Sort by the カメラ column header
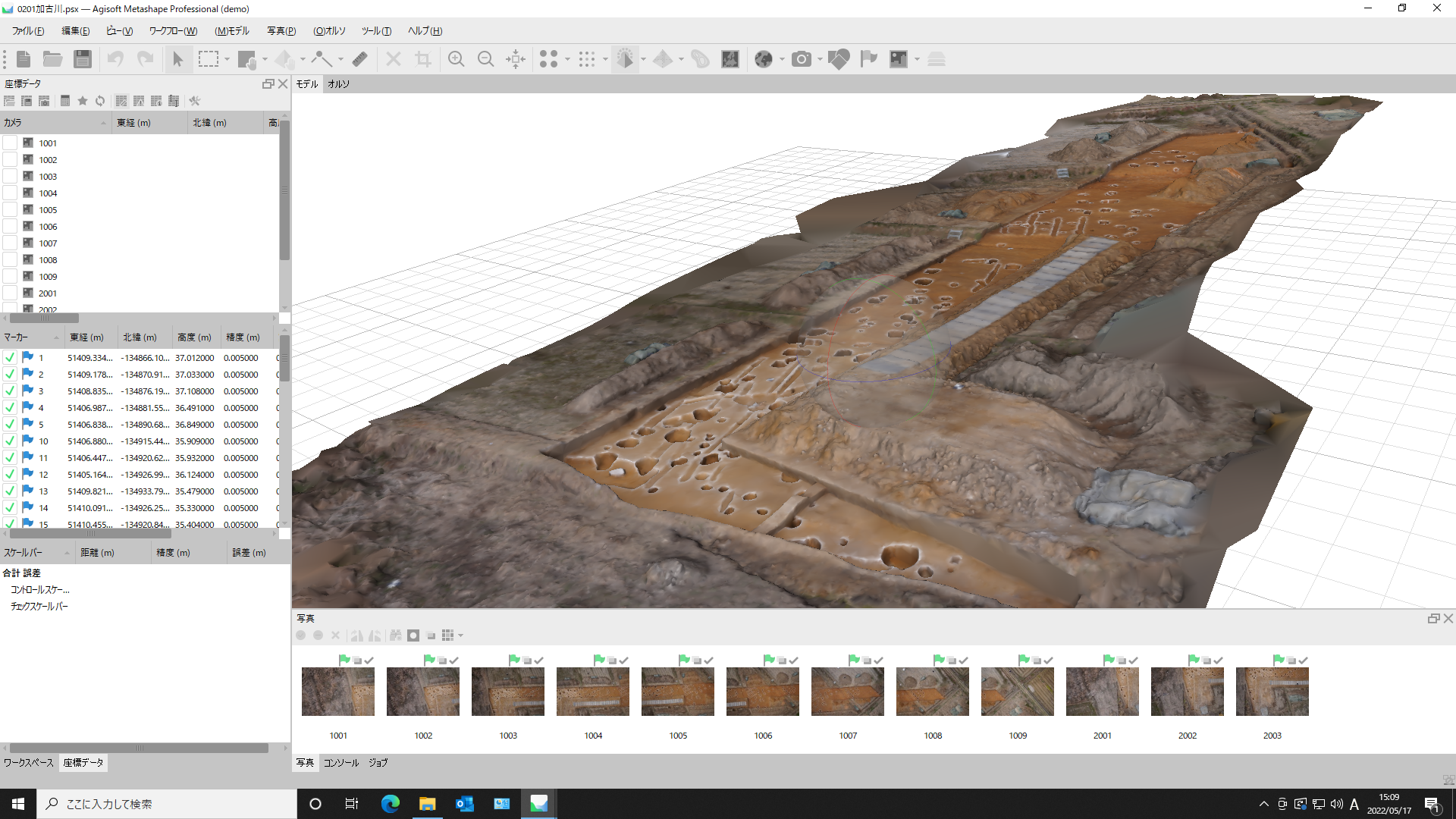 (x=55, y=123)
